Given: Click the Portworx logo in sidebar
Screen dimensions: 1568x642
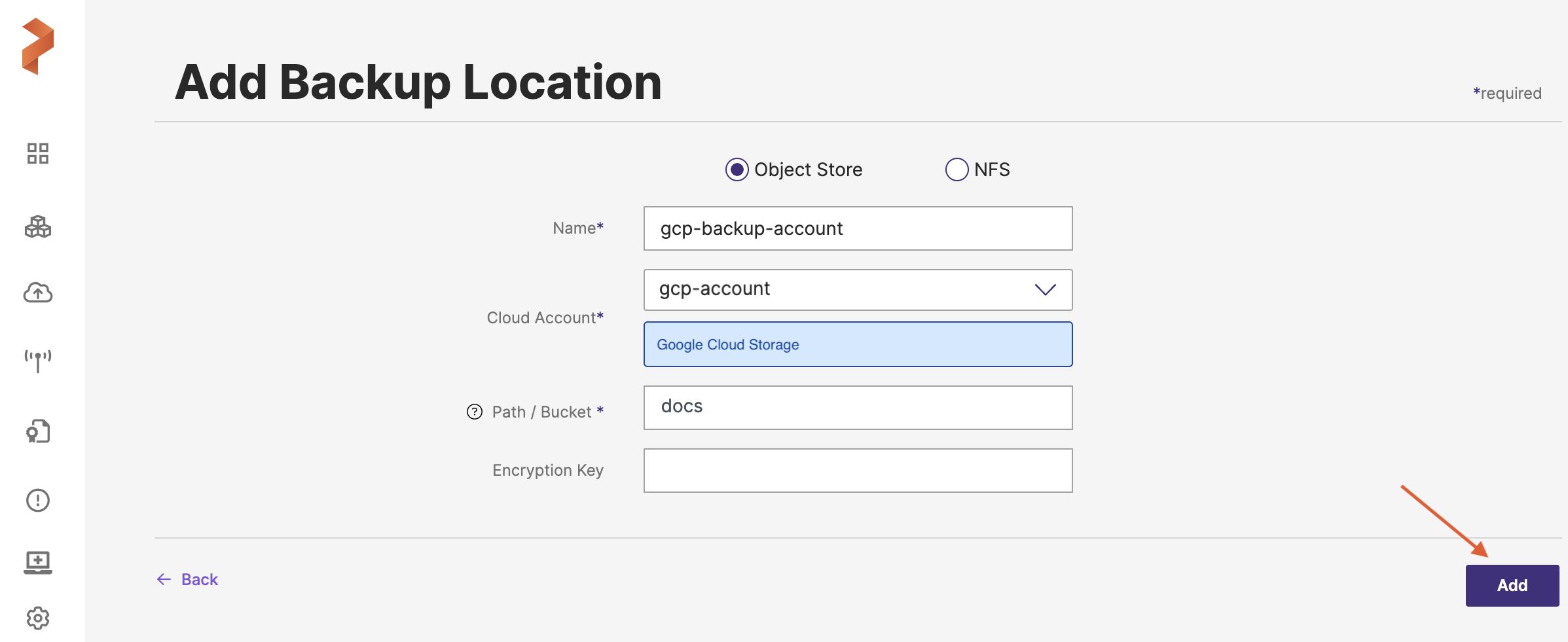Looking at the screenshot, I should coord(38,46).
